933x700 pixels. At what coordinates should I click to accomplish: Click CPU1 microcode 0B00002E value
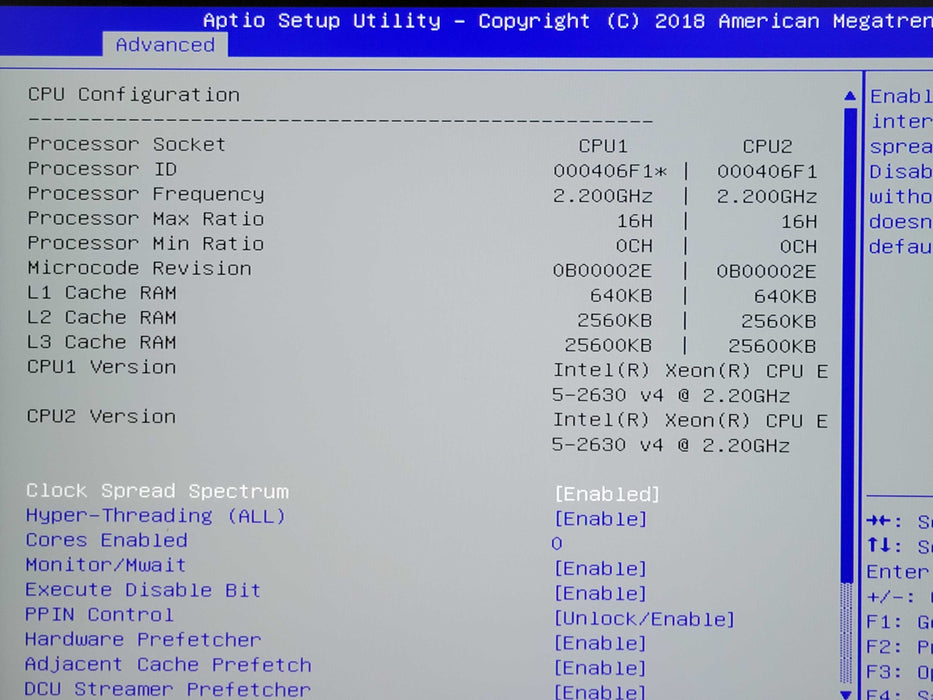point(602,271)
